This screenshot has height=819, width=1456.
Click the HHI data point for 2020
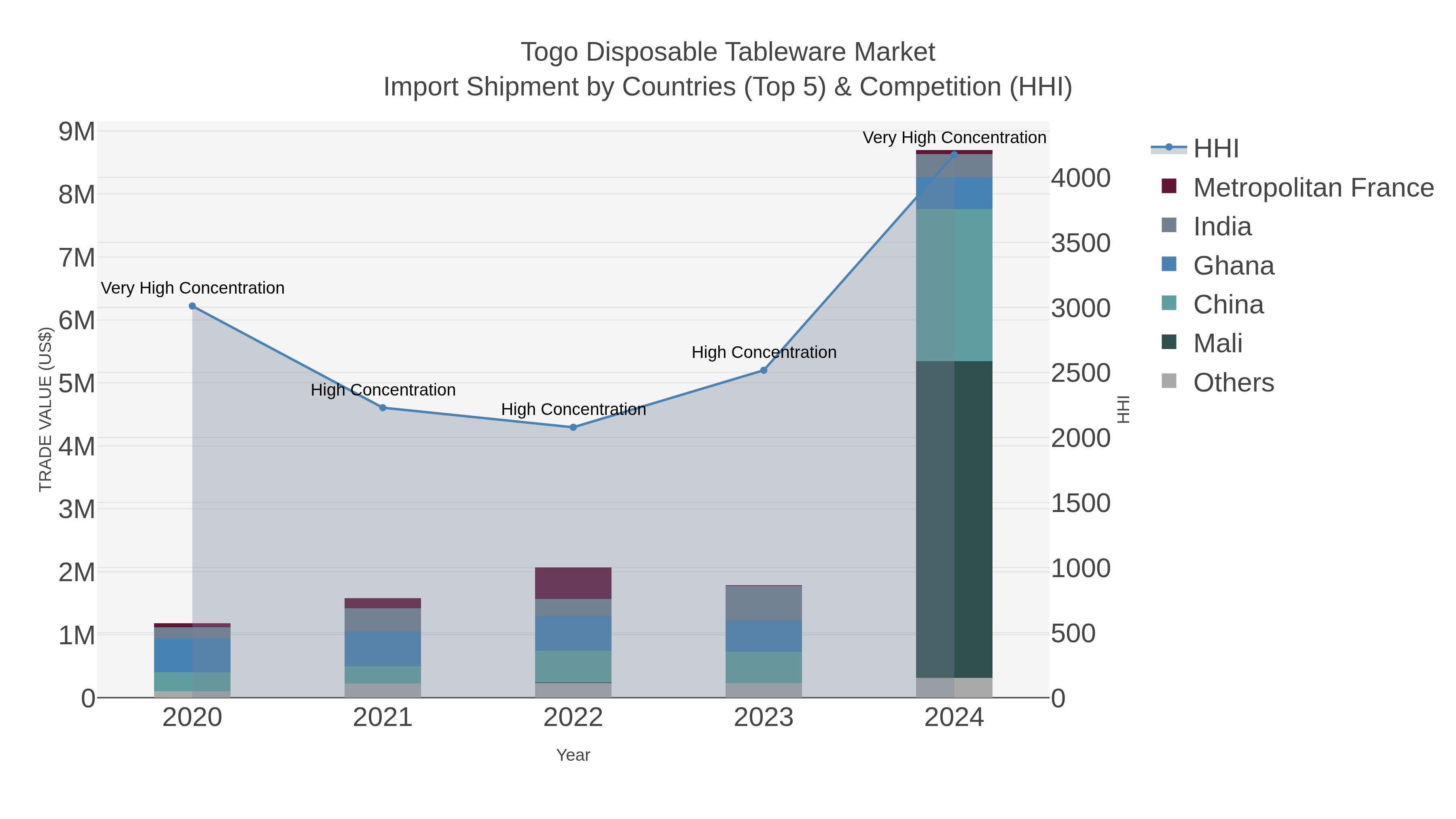(192, 306)
